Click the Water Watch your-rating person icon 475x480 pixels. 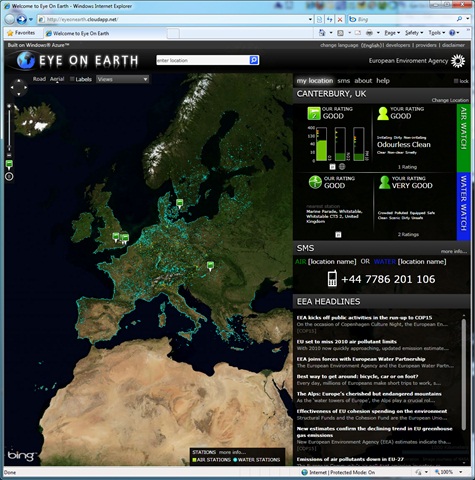(384, 182)
